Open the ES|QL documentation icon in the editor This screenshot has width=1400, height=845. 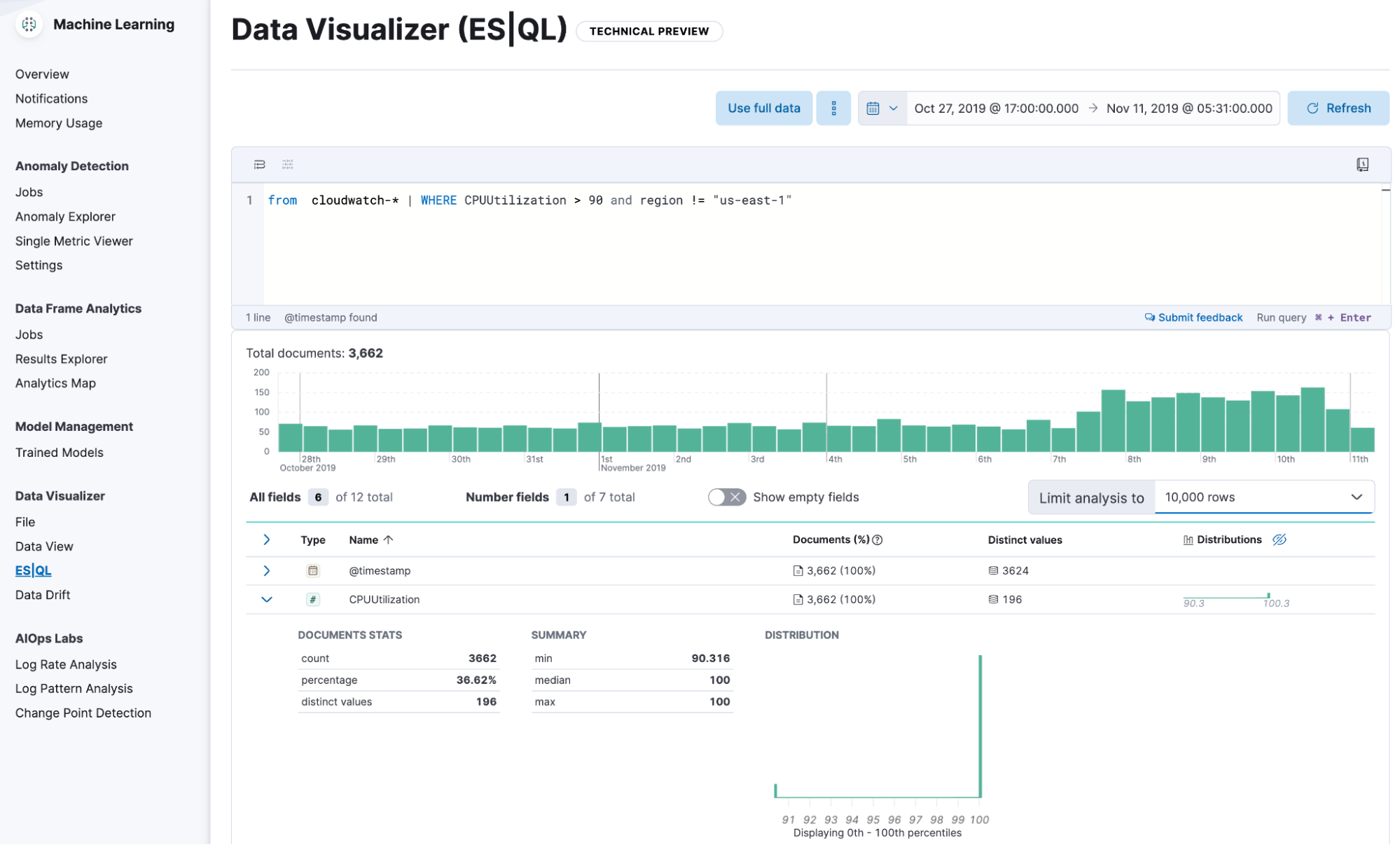(1362, 165)
